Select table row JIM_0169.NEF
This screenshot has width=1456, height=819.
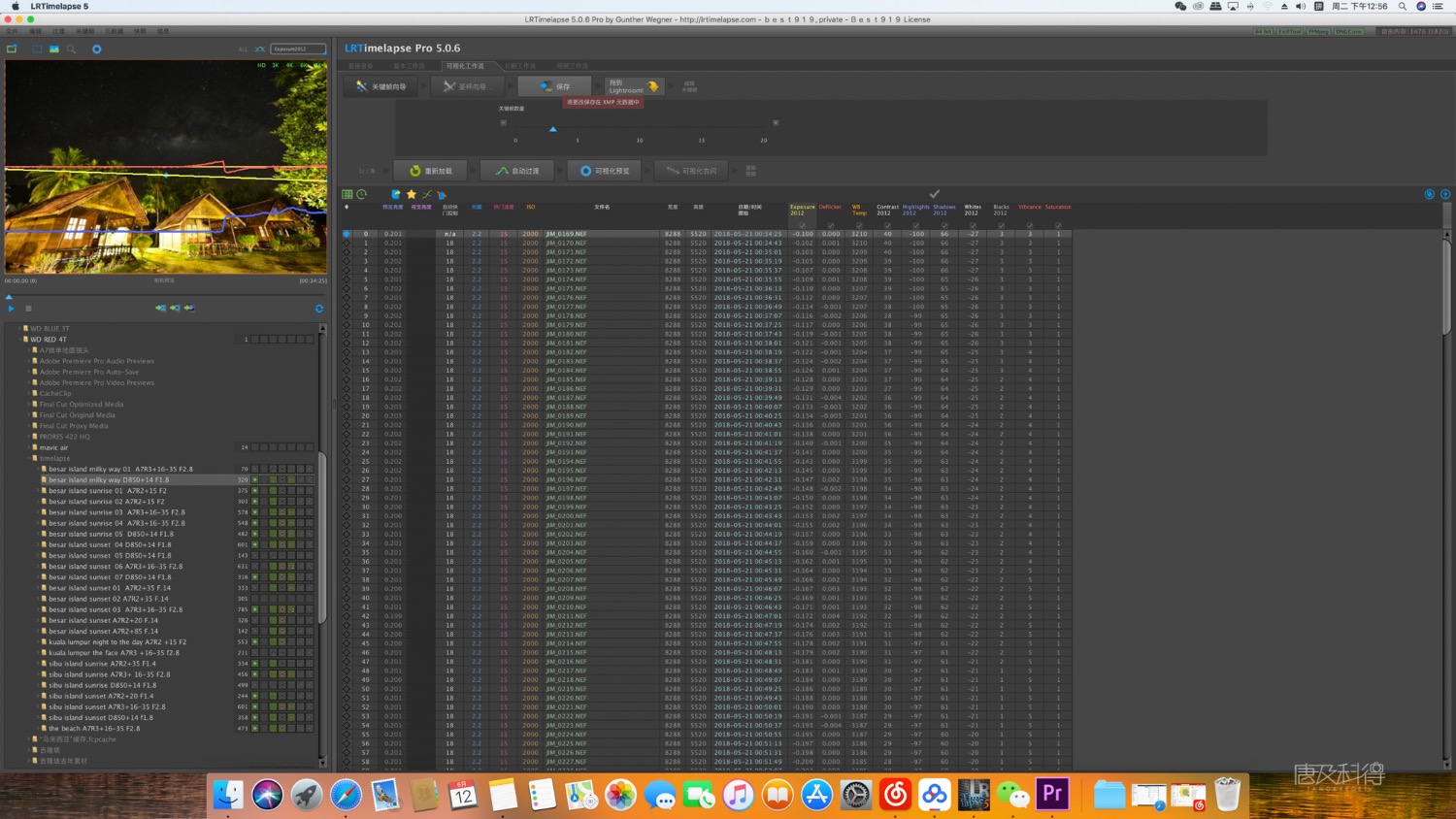(x=707, y=234)
